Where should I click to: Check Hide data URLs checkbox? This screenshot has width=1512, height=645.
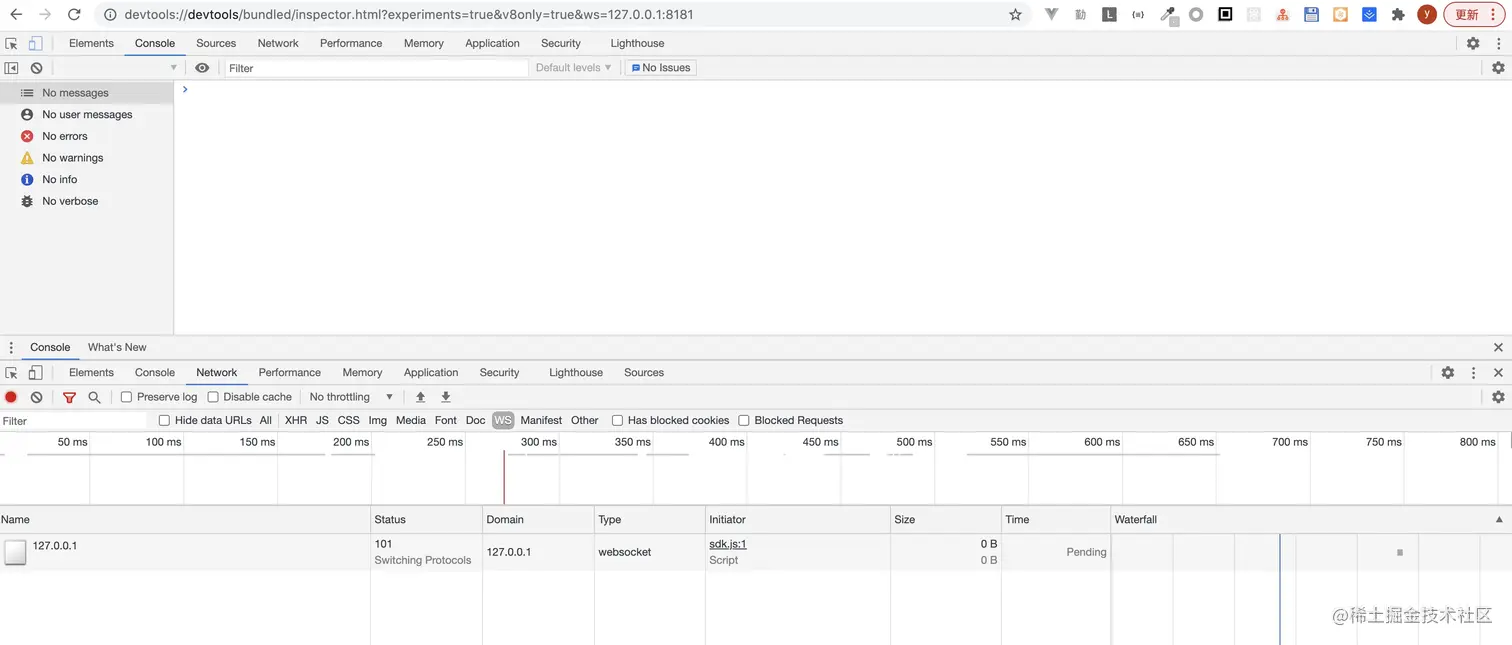(164, 421)
